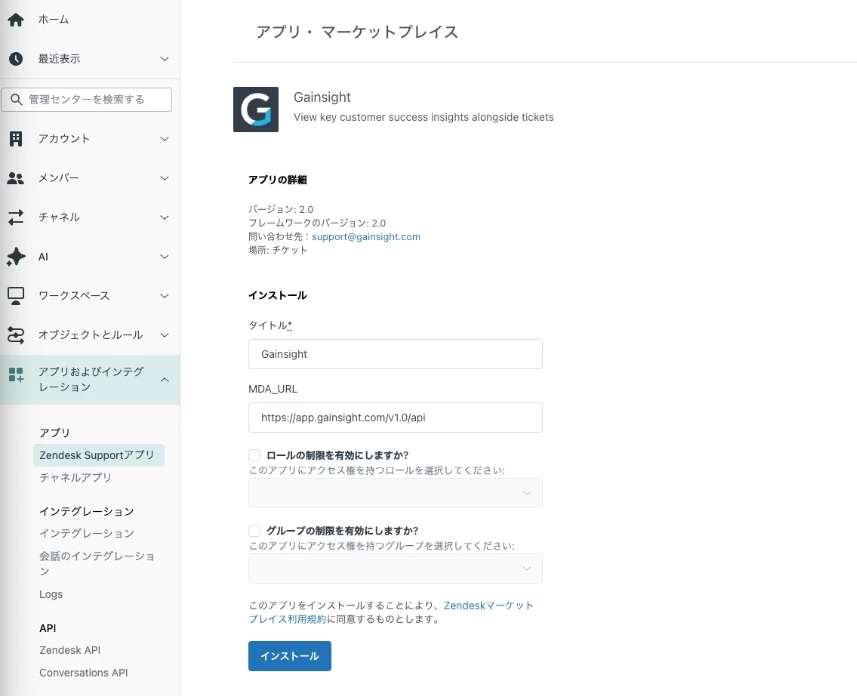Click the Gainsight app name heading
Viewport: 857px width, 696px height.
322,97
